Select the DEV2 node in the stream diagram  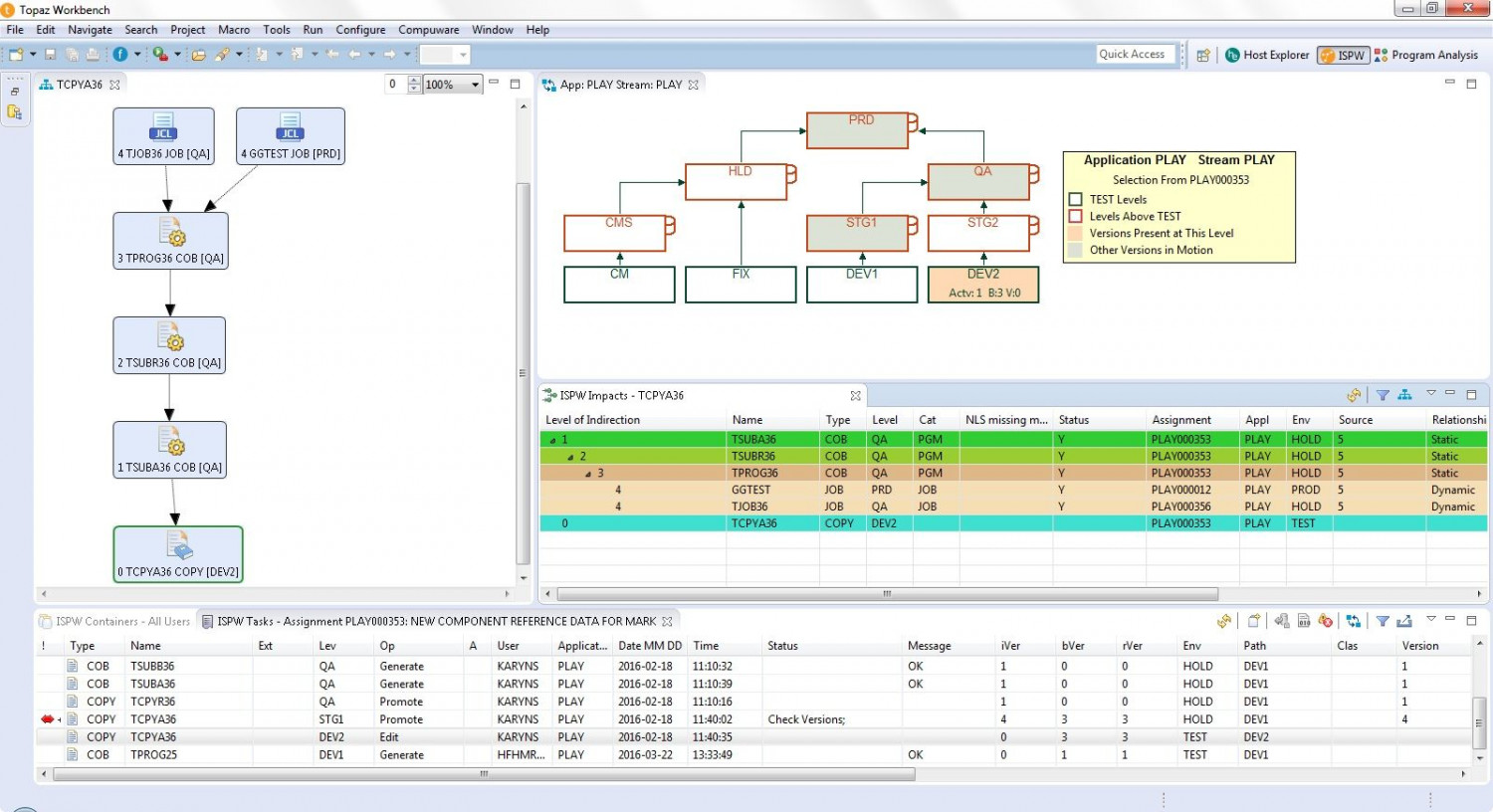982,284
